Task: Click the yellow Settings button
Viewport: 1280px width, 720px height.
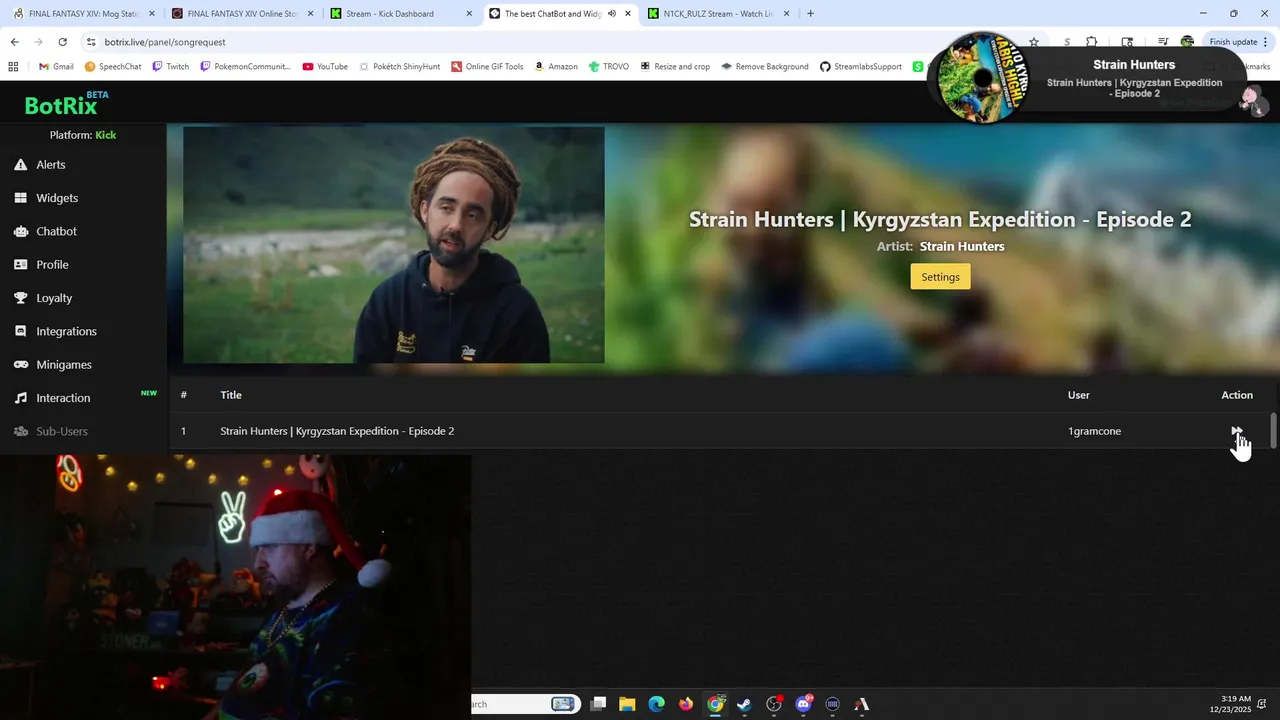Action: coord(940,277)
